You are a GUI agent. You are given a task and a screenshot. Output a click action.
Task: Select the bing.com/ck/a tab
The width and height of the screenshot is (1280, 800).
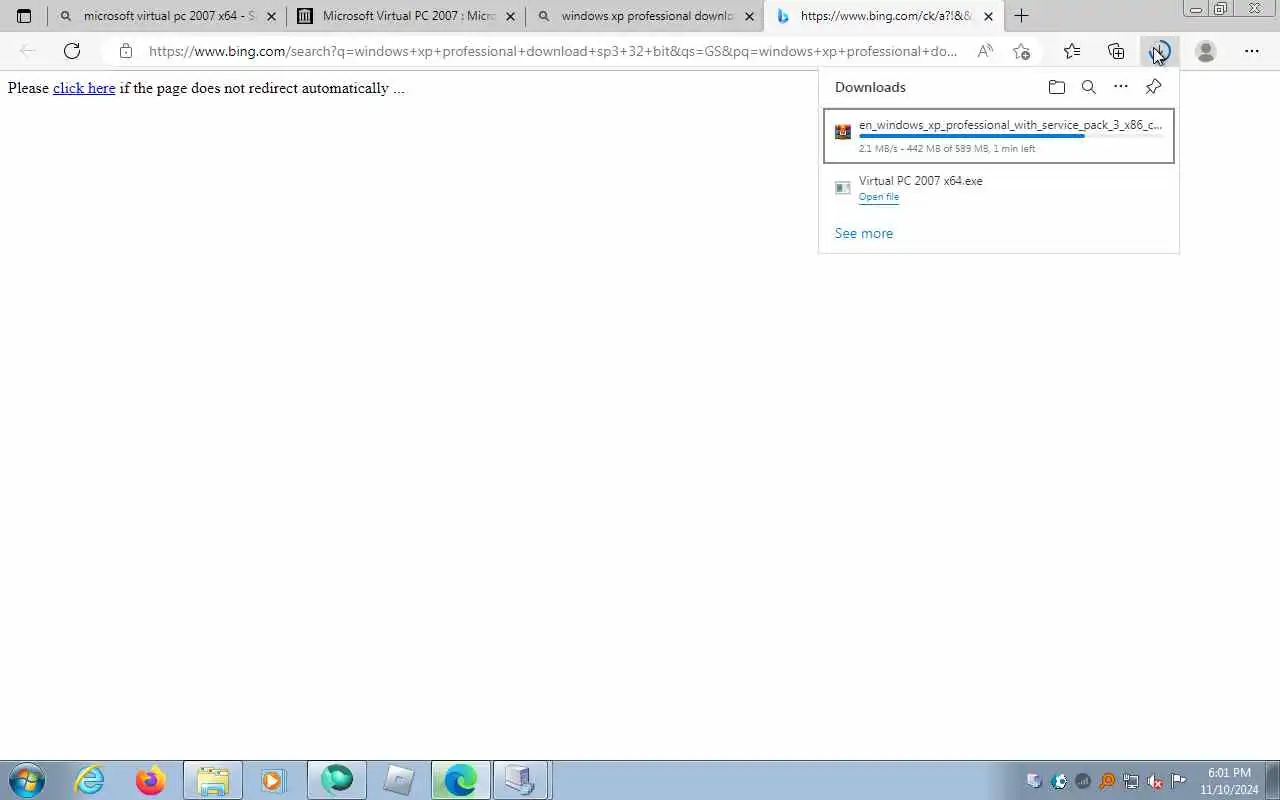[884, 16]
